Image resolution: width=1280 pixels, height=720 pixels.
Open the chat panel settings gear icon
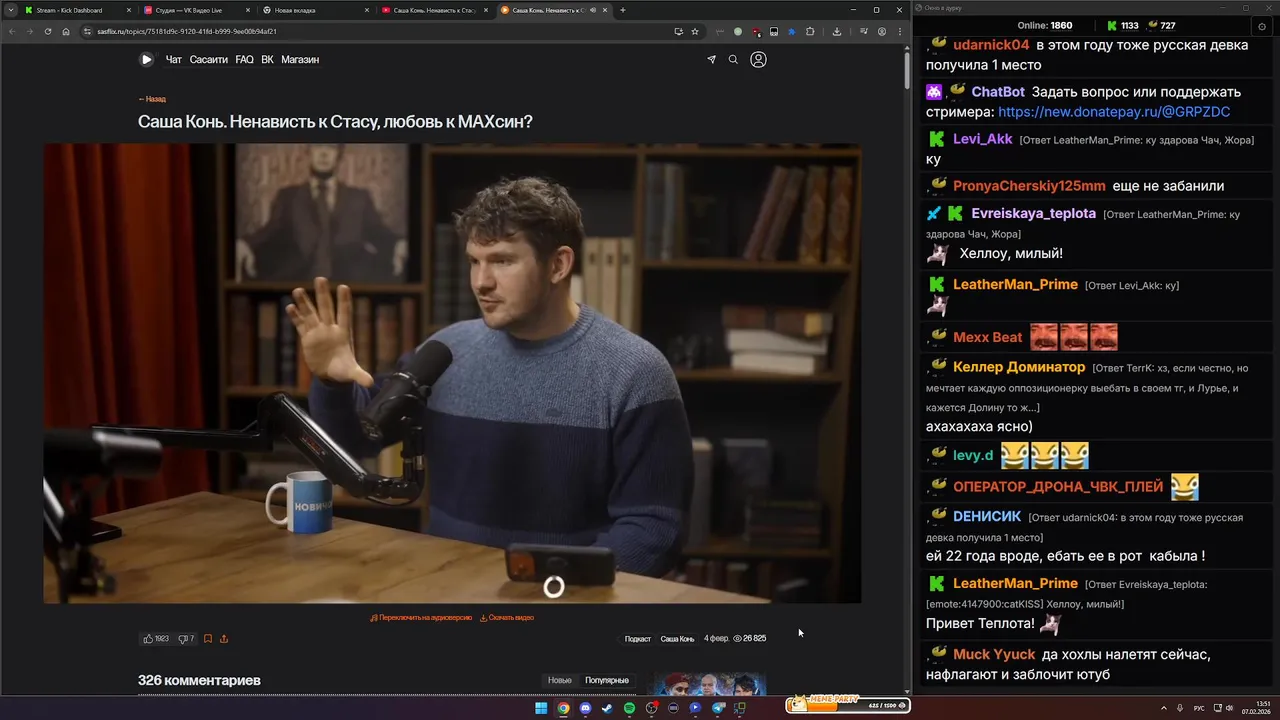click(1262, 26)
